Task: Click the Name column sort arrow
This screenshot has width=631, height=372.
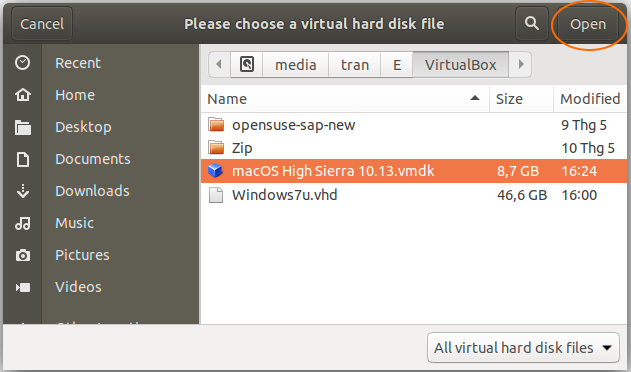Action: 475,98
